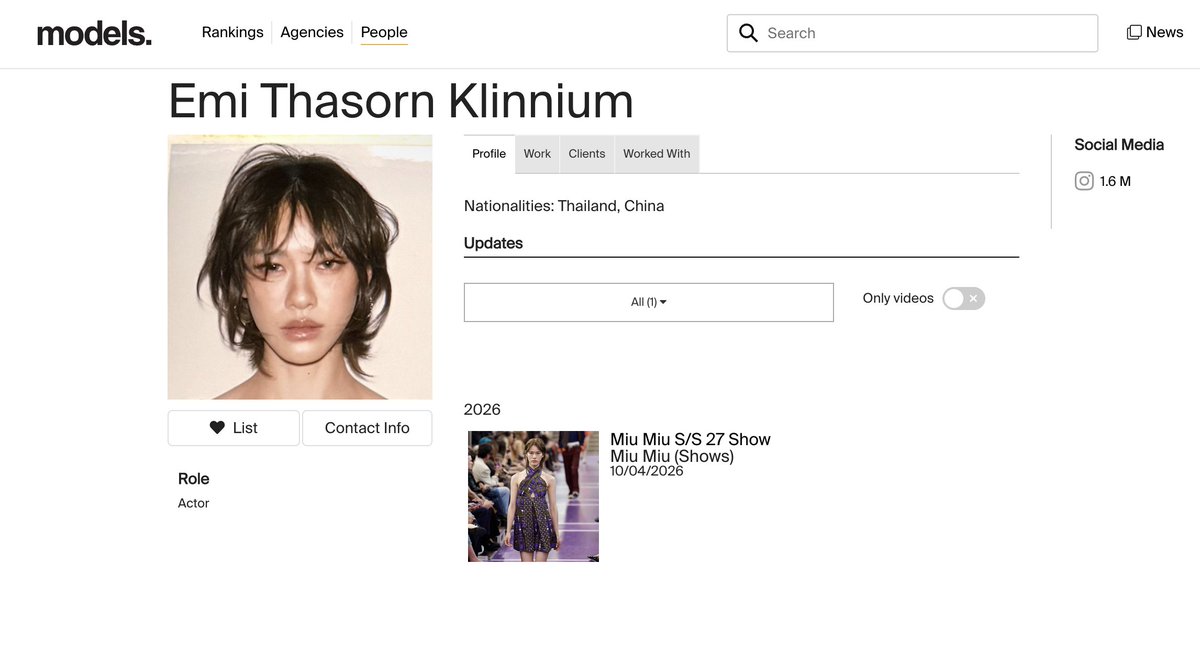Click the News pages icon
The width and height of the screenshot is (1200, 663).
click(1134, 32)
